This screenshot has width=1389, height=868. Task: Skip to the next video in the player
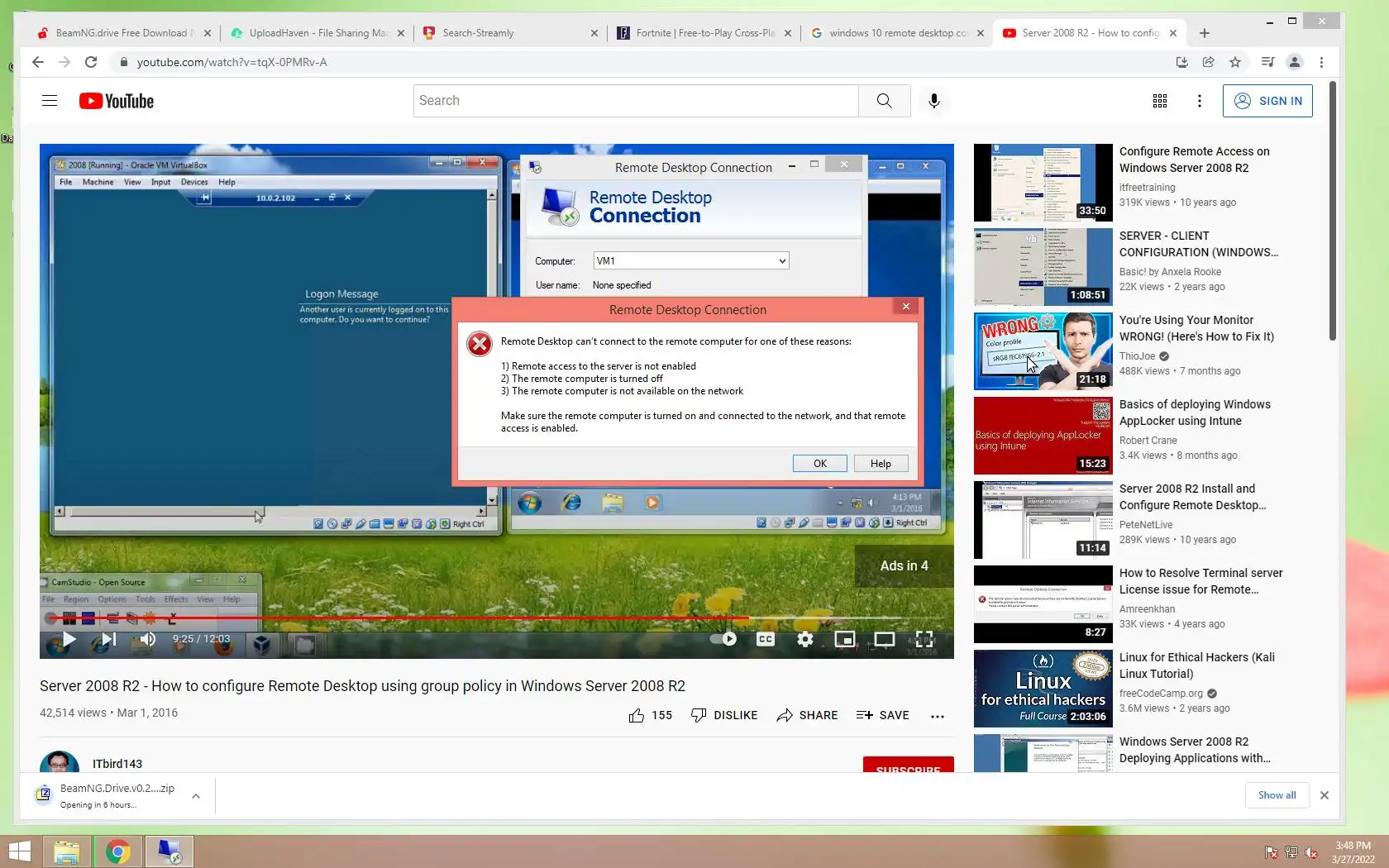pyautogui.click(x=108, y=639)
